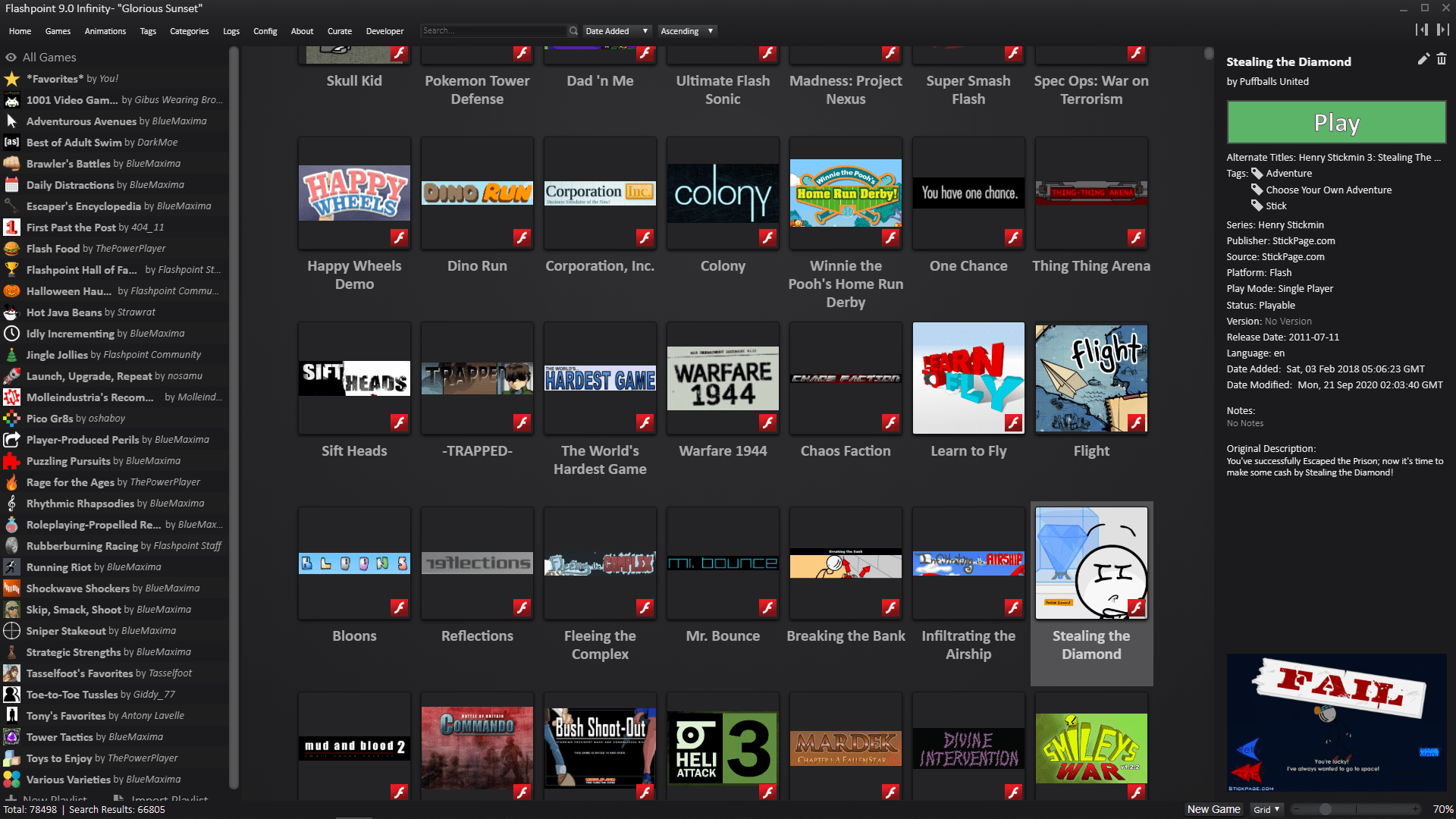
Task: Open the Curate menu in the top navigation
Action: click(339, 31)
